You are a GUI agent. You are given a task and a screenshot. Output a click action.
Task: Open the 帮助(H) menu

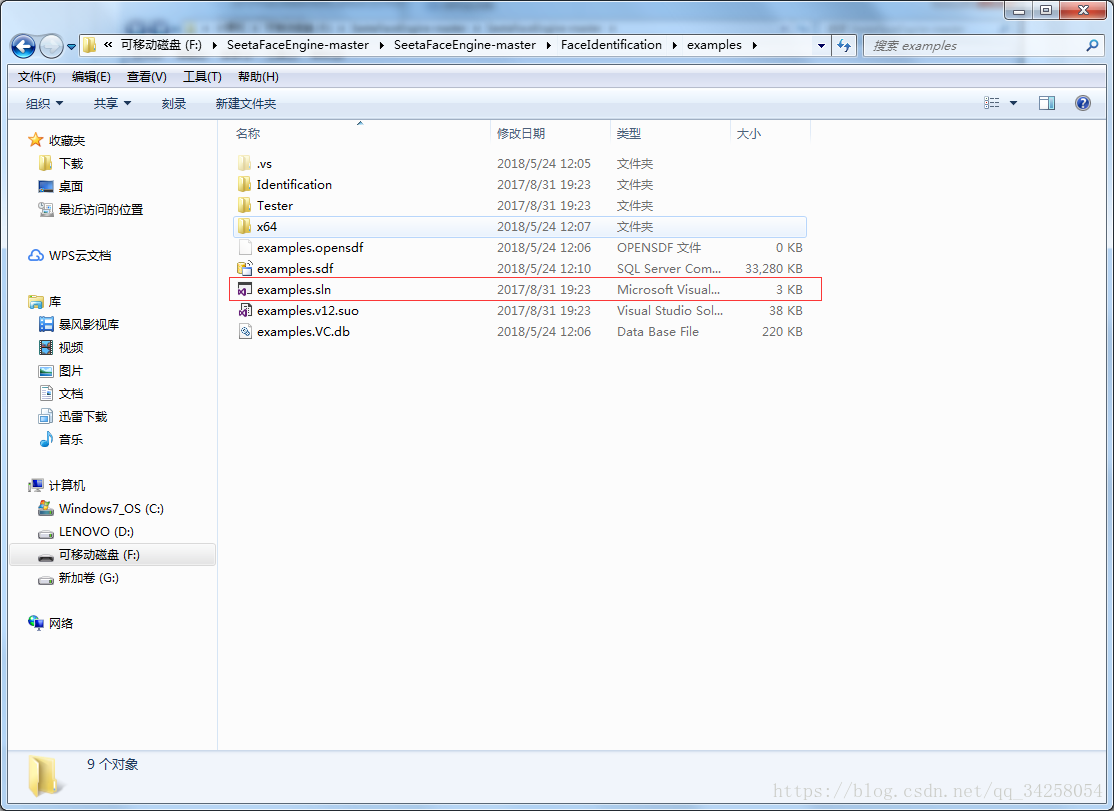pyautogui.click(x=258, y=77)
